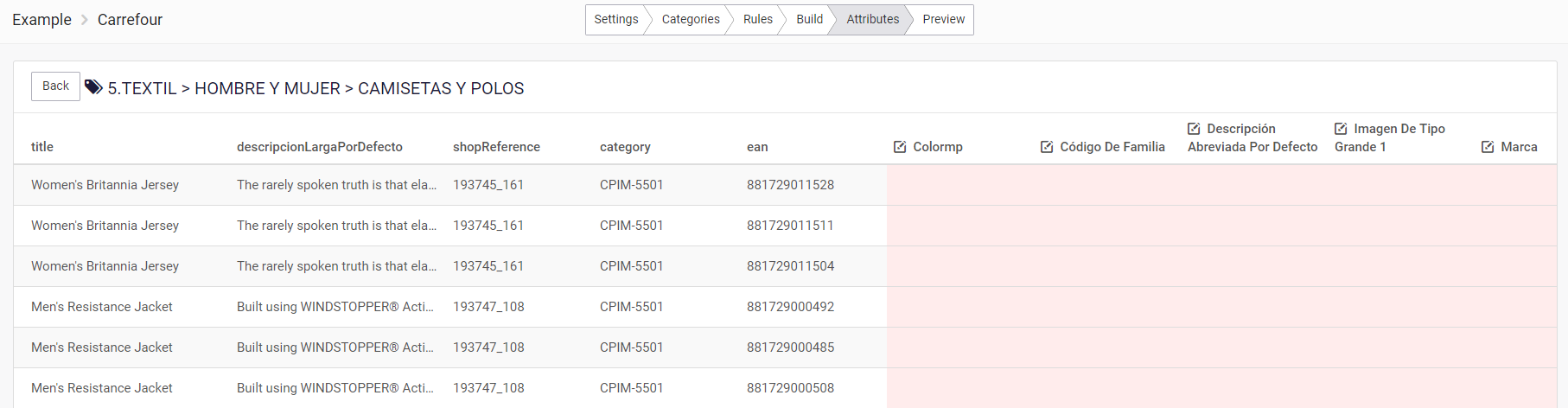The height and width of the screenshot is (408, 1568).
Task: Open the Settings step
Action: pyautogui.click(x=615, y=20)
